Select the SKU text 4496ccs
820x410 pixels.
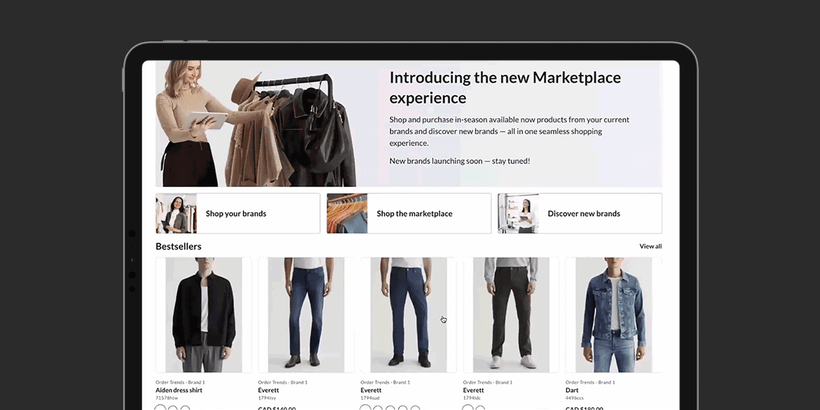pos(575,398)
